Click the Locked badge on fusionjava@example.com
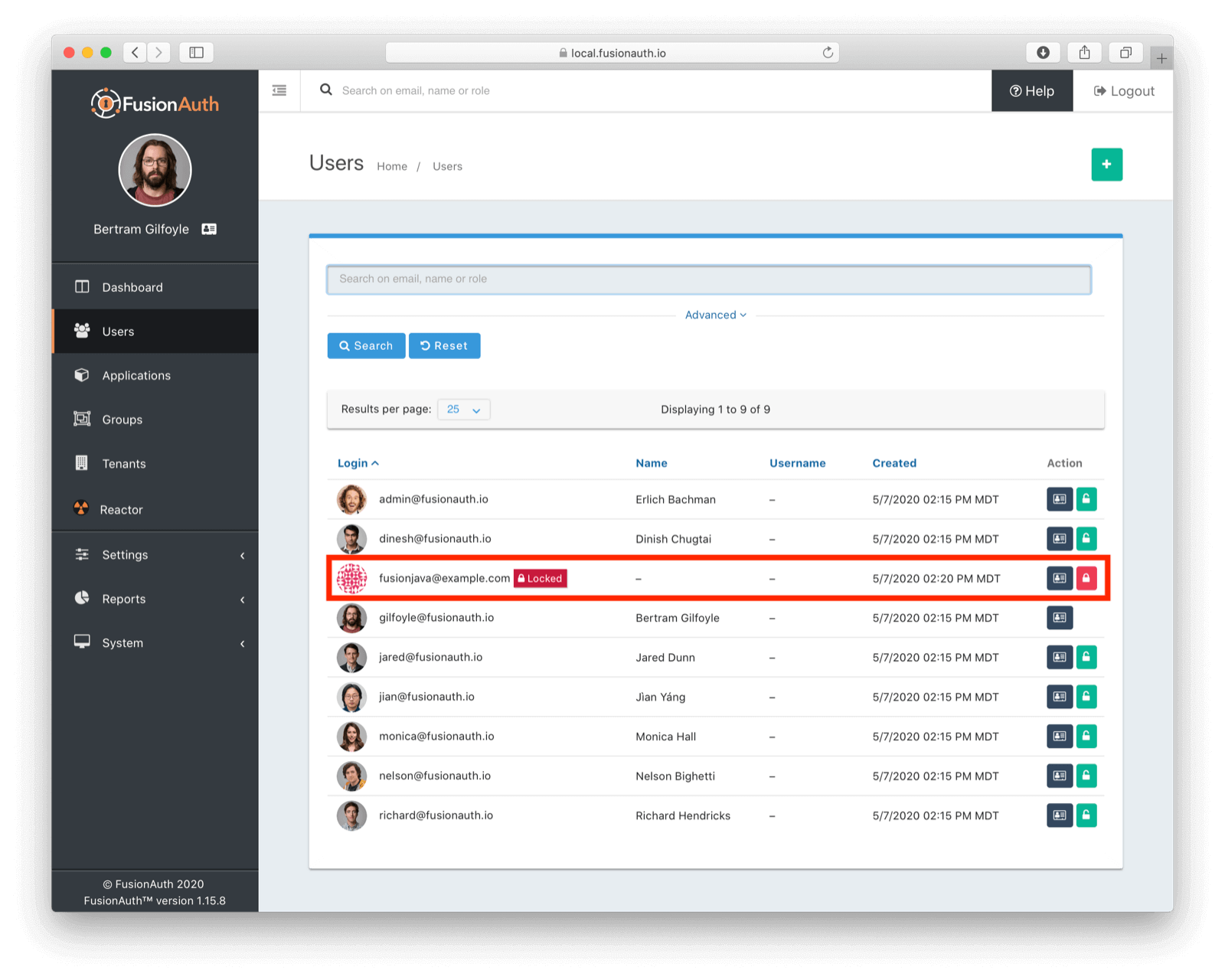The height and width of the screenshot is (980, 1225). [540, 578]
